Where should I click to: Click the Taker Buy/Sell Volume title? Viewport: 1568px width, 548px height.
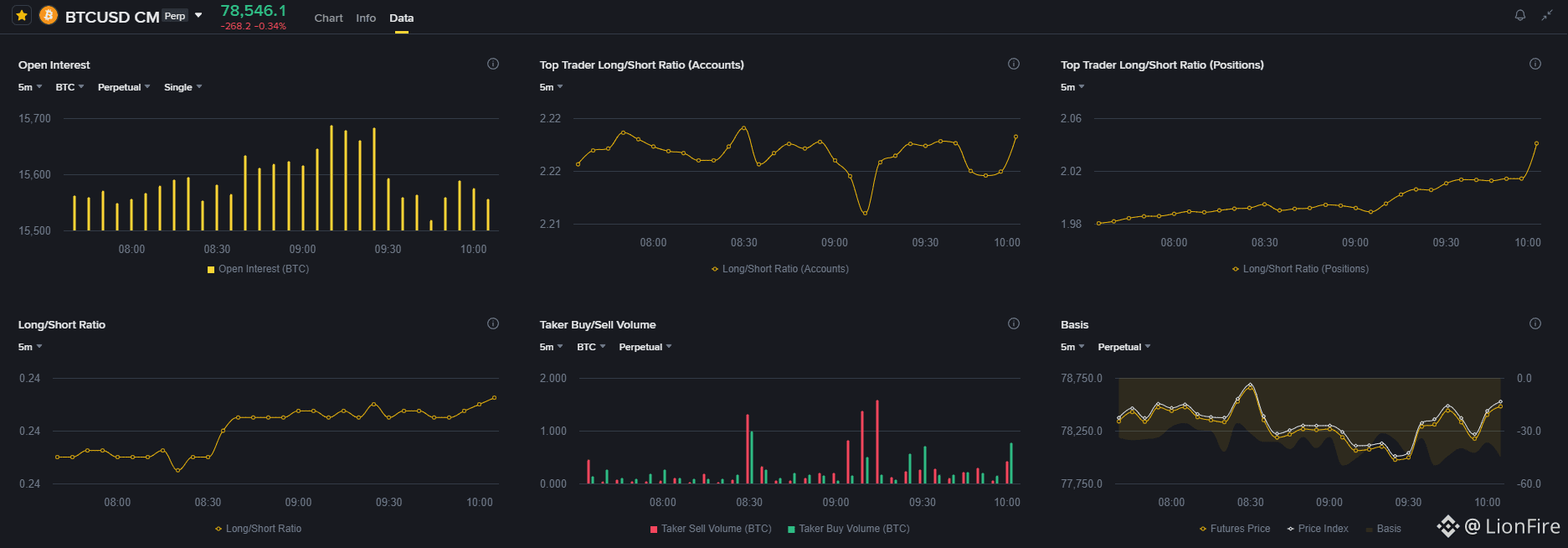598,324
